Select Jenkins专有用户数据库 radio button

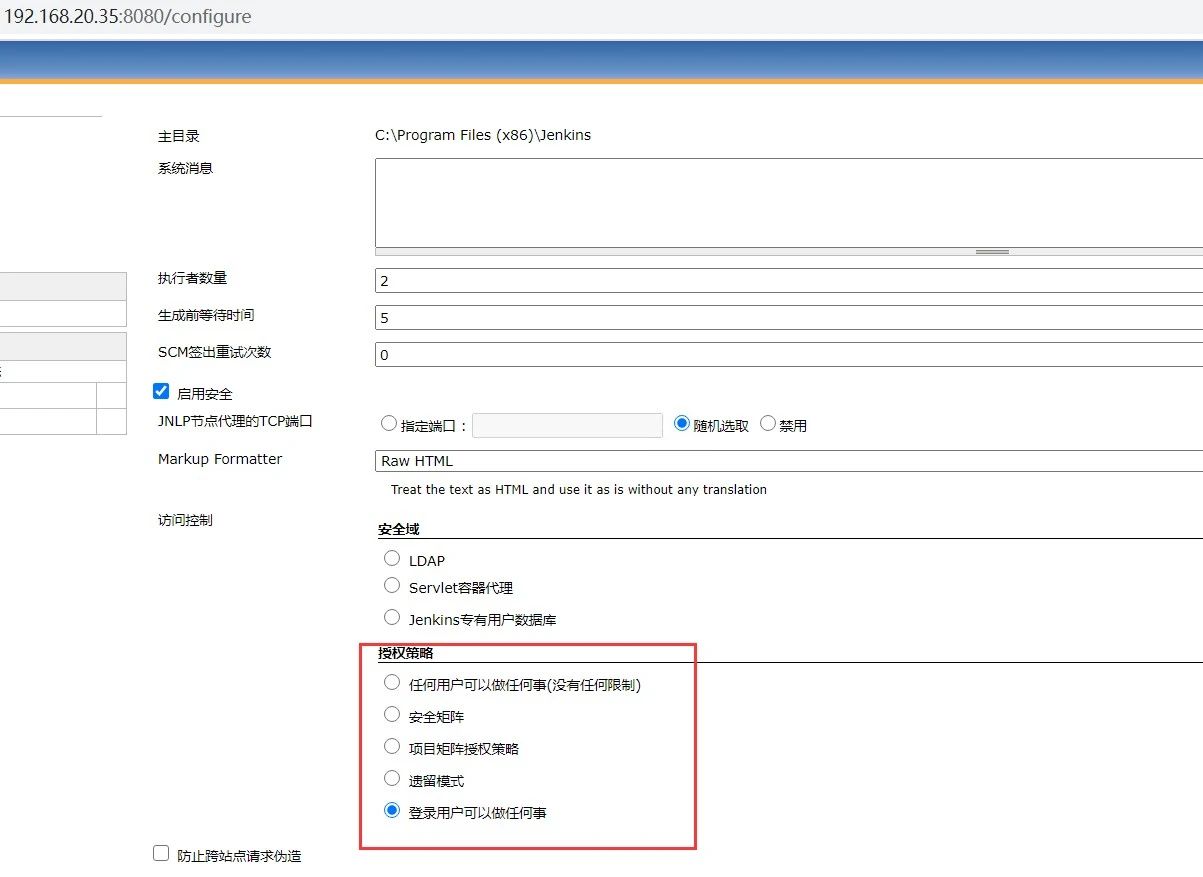(x=392, y=618)
